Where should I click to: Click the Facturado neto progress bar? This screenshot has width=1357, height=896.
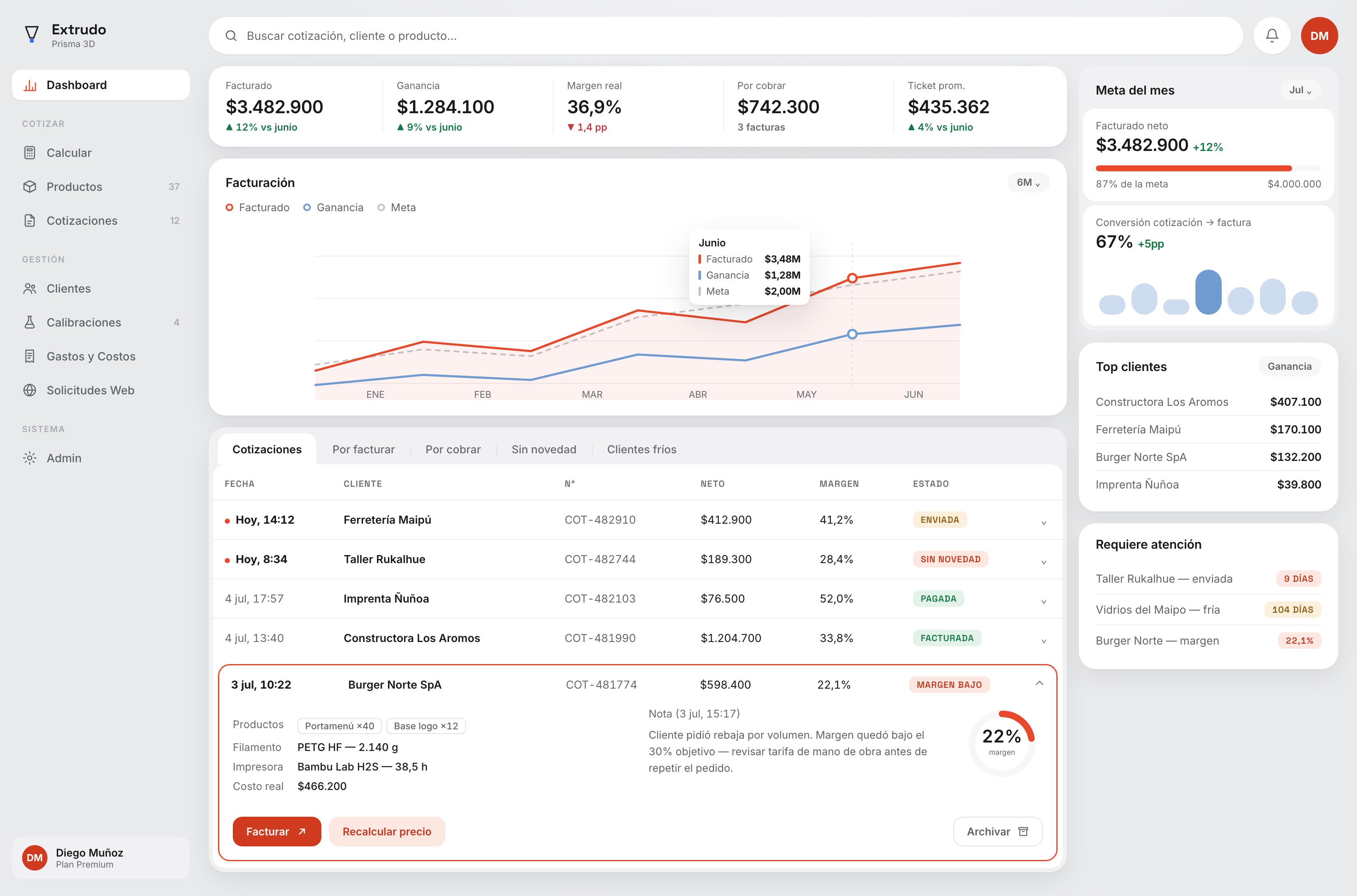coord(1209,168)
